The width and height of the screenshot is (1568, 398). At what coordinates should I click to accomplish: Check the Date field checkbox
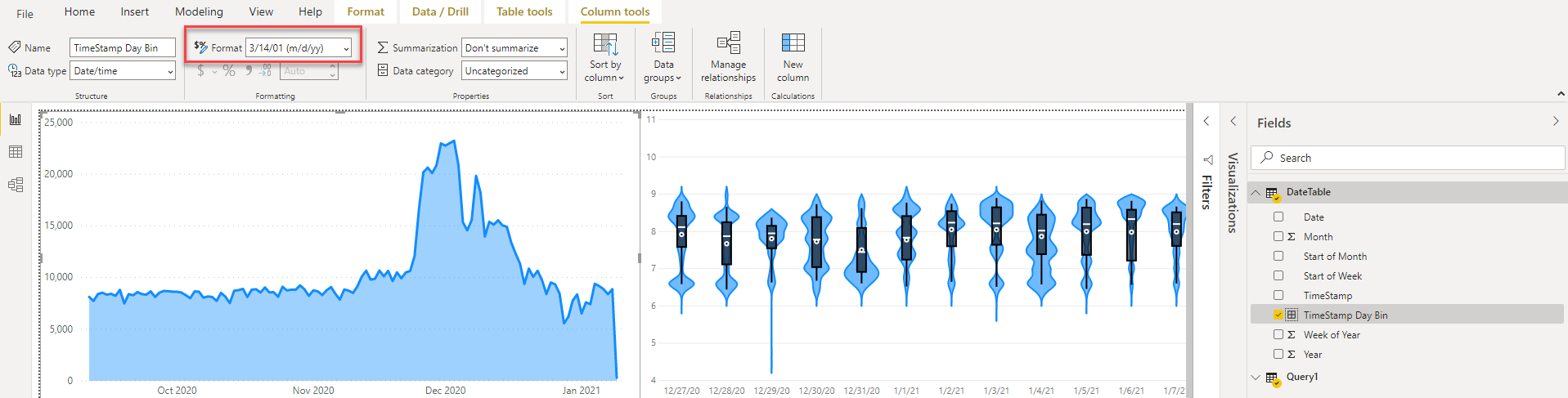pyautogui.click(x=1278, y=217)
